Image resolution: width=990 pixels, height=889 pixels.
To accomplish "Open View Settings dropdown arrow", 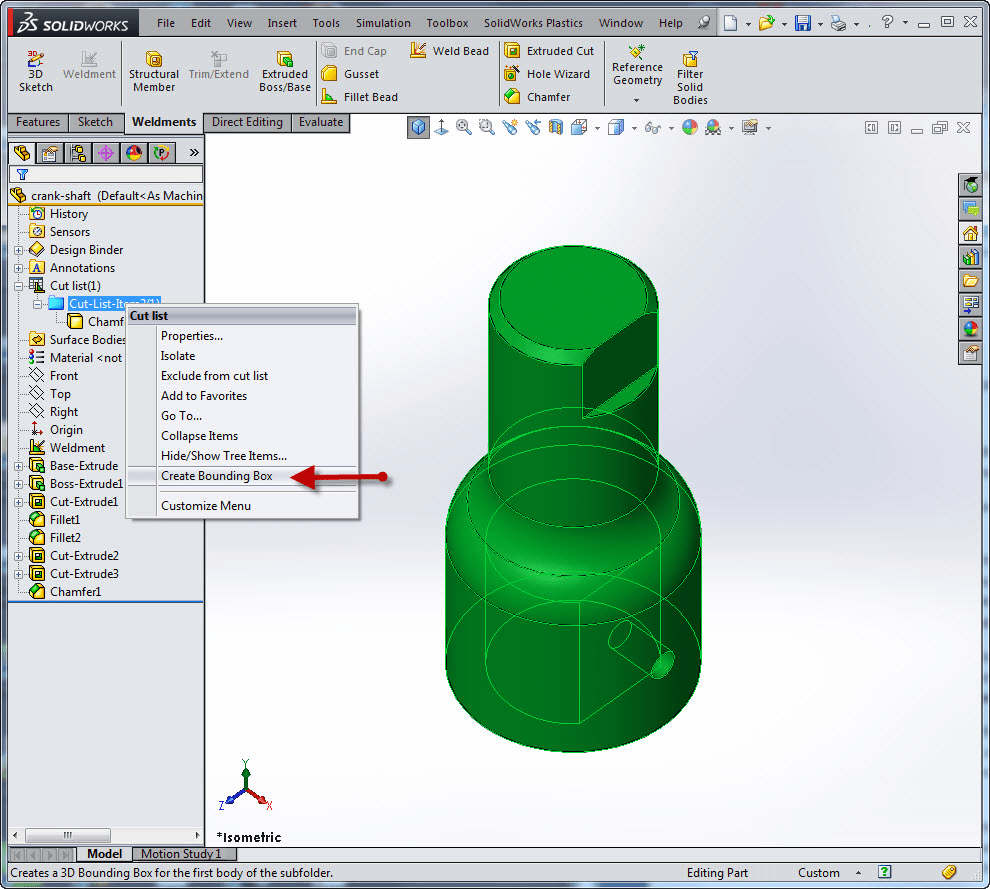I will (768, 128).
